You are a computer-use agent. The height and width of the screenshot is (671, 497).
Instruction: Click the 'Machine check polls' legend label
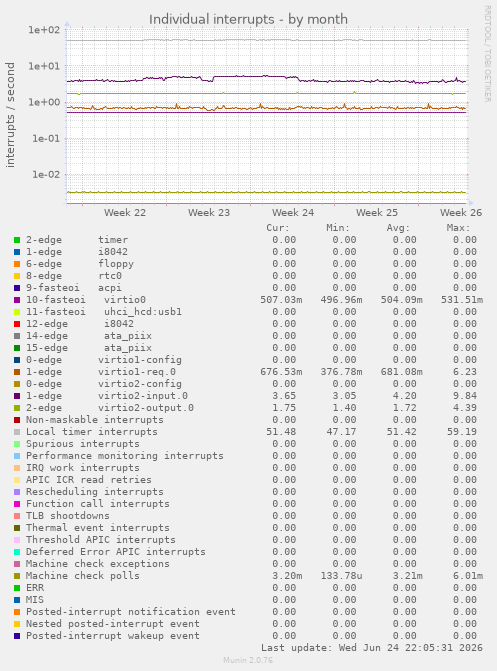tap(83, 576)
